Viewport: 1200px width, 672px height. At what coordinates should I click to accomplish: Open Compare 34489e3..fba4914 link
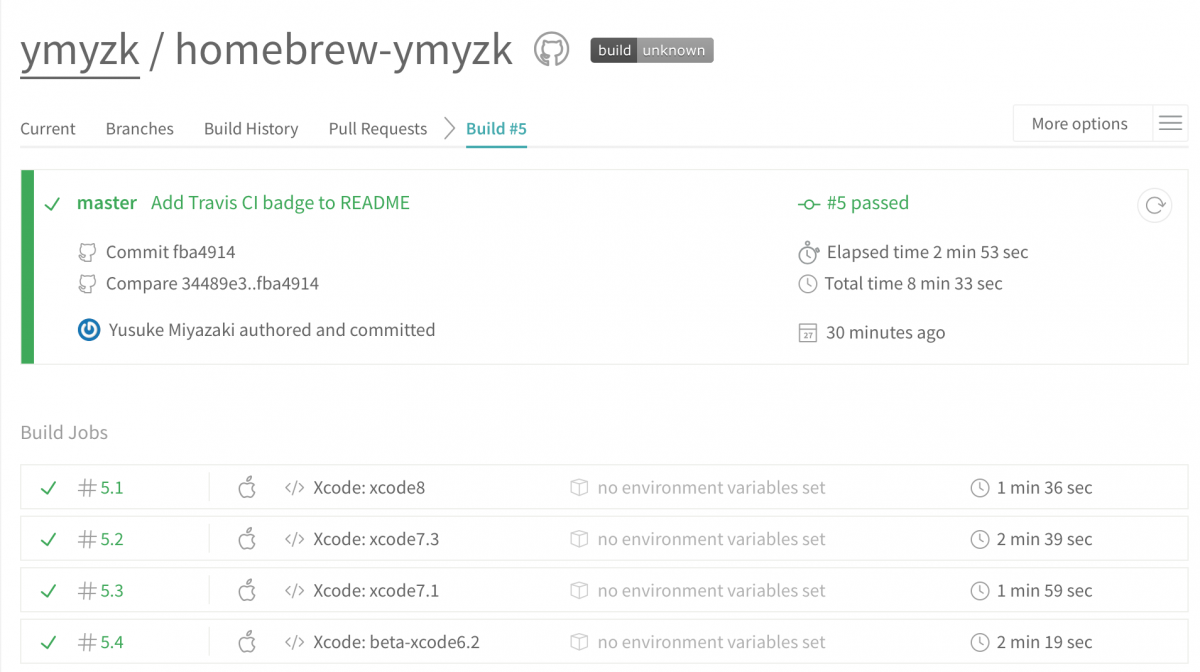click(212, 284)
